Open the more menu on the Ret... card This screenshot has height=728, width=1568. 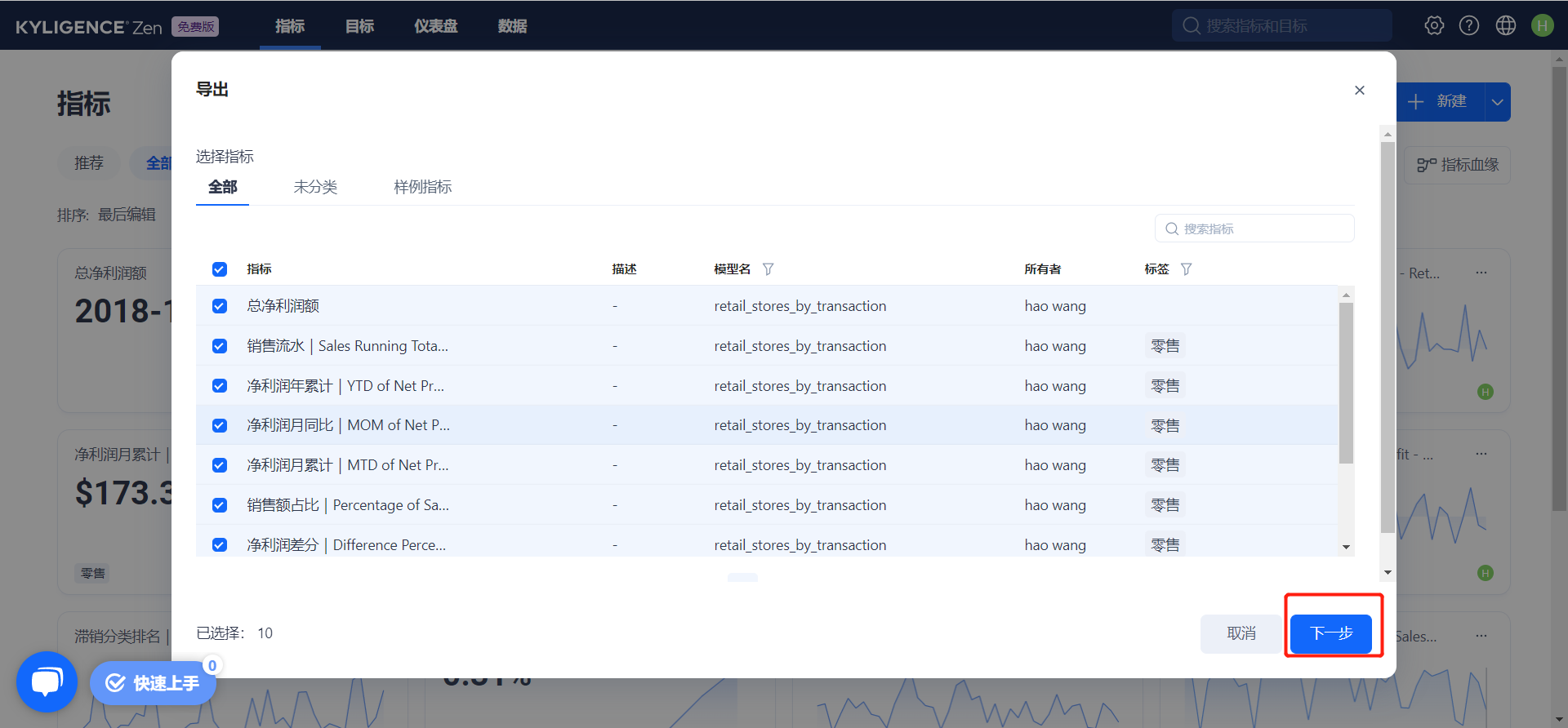(x=1481, y=273)
